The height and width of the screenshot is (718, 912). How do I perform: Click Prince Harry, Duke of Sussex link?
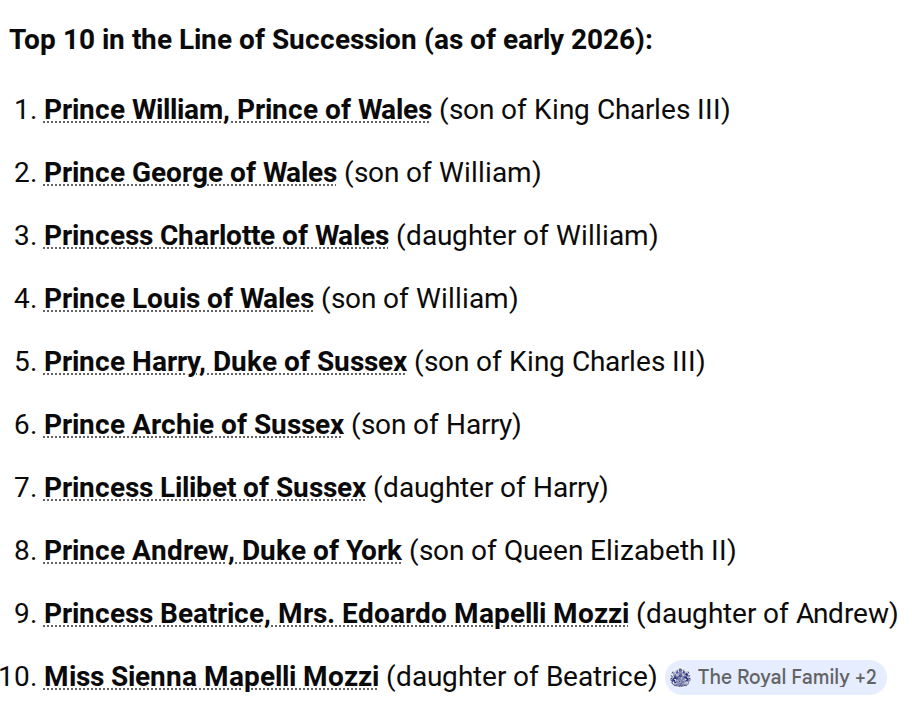click(225, 362)
